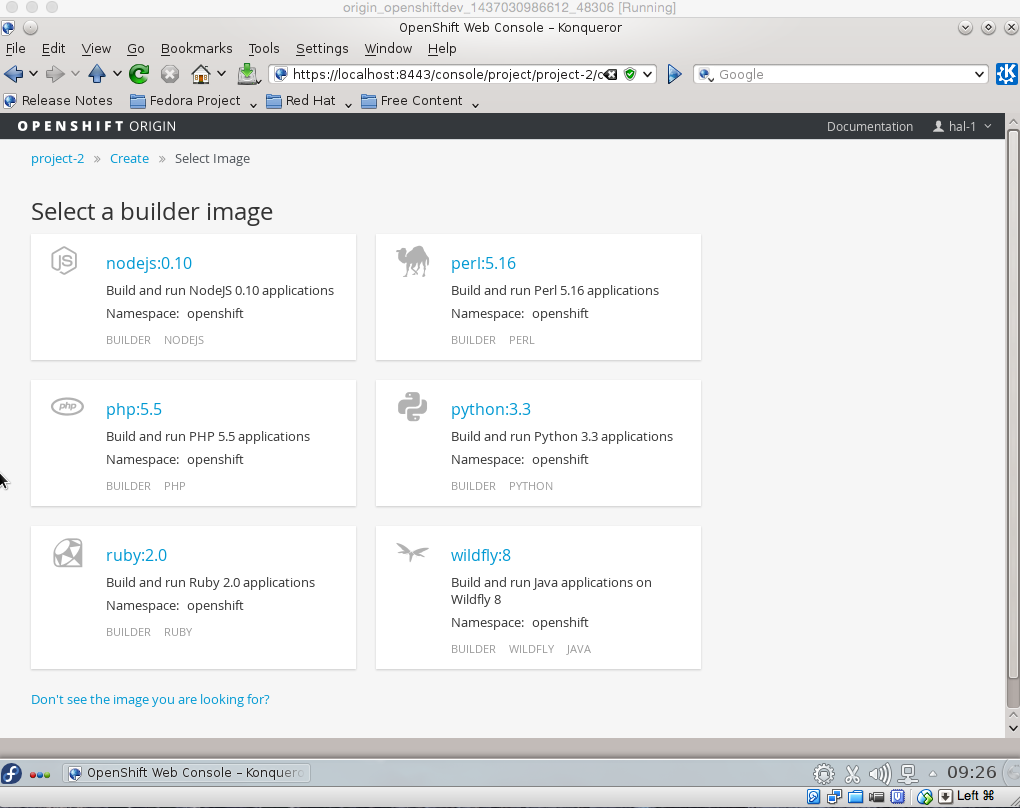
Task: Open the clipboard scissors tray icon
Action: tap(852, 773)
